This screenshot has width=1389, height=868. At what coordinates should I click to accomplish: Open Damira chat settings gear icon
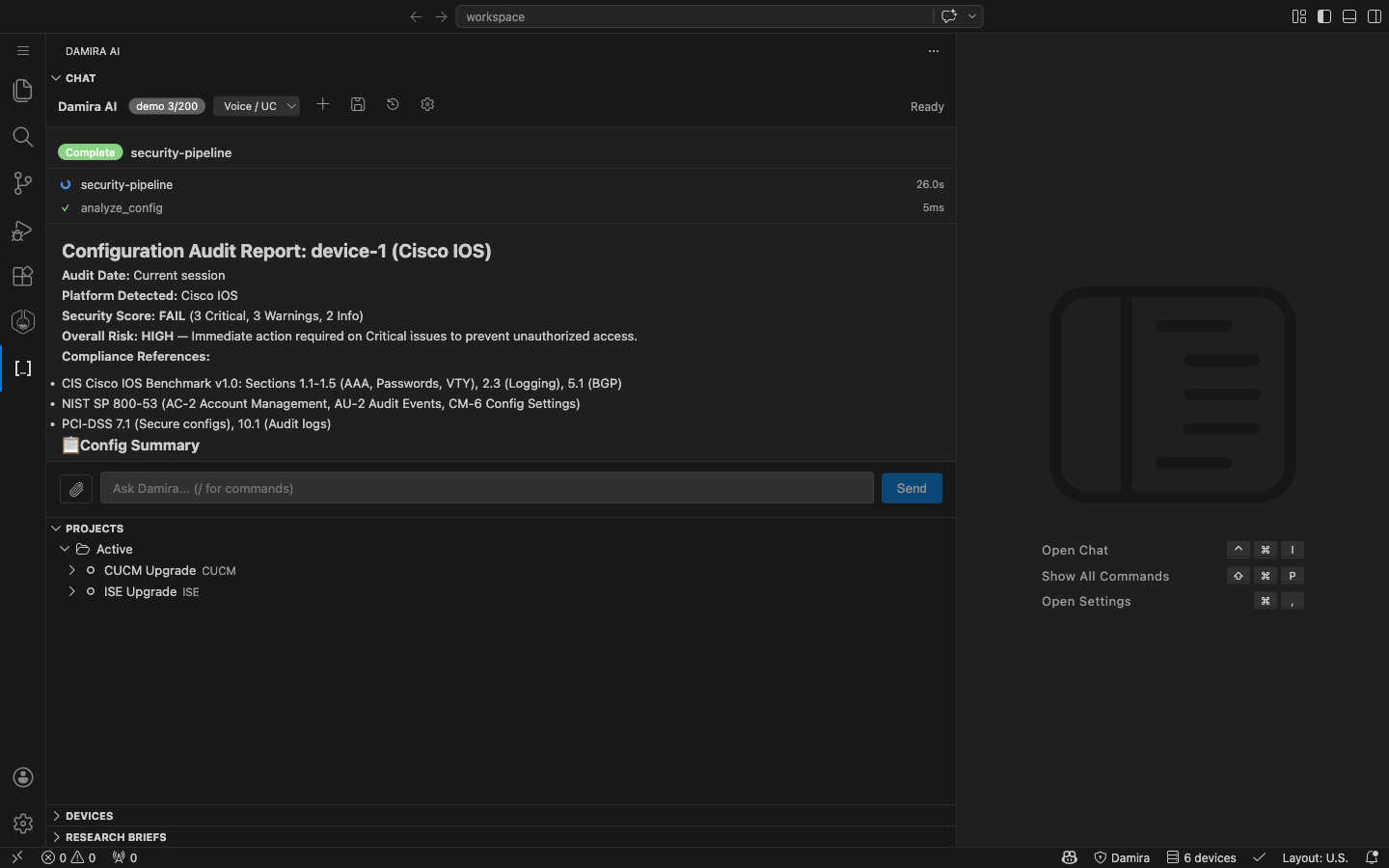tap(427, 104)
